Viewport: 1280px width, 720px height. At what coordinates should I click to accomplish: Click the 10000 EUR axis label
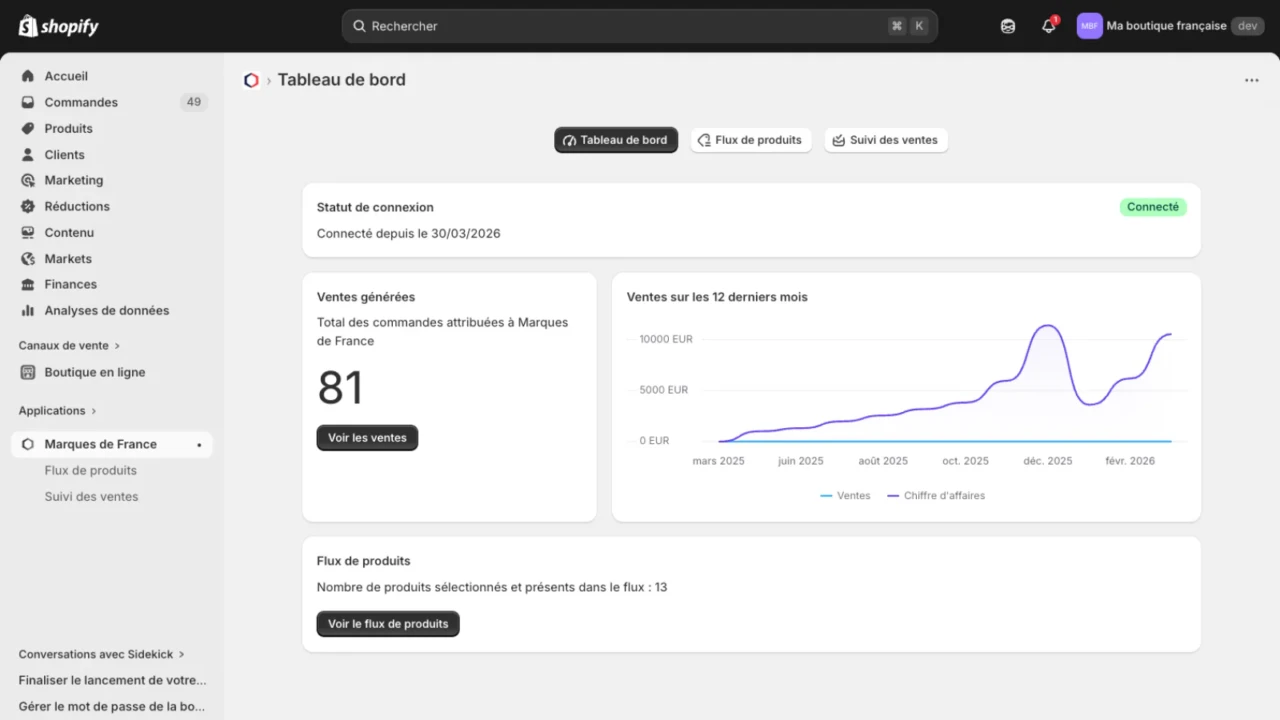click(666, 339)
